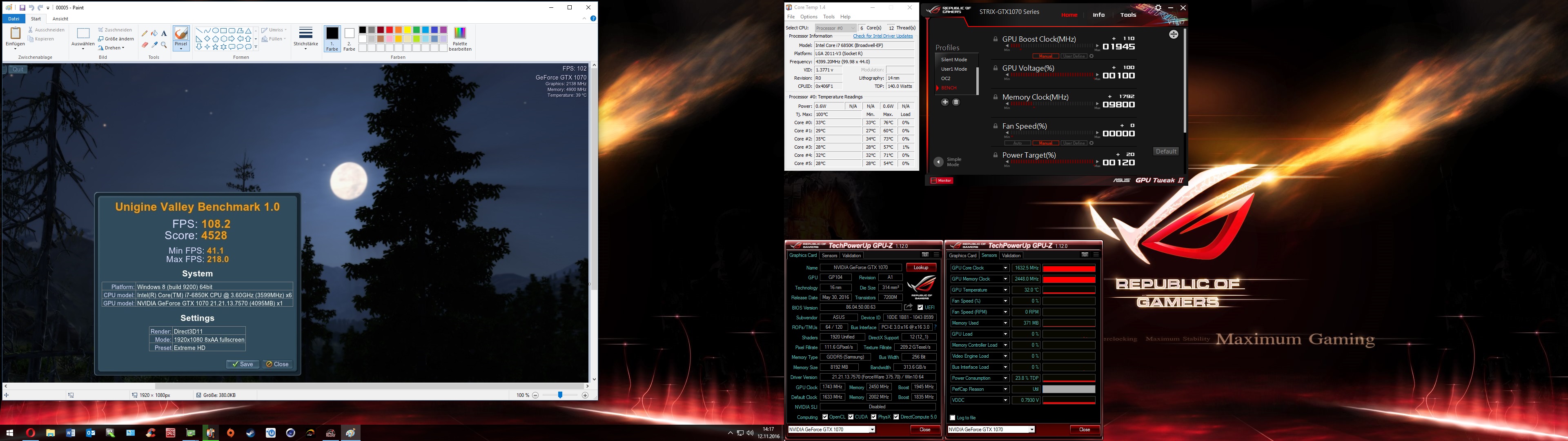Select the Text tool in Paint

tap(164, 33)
